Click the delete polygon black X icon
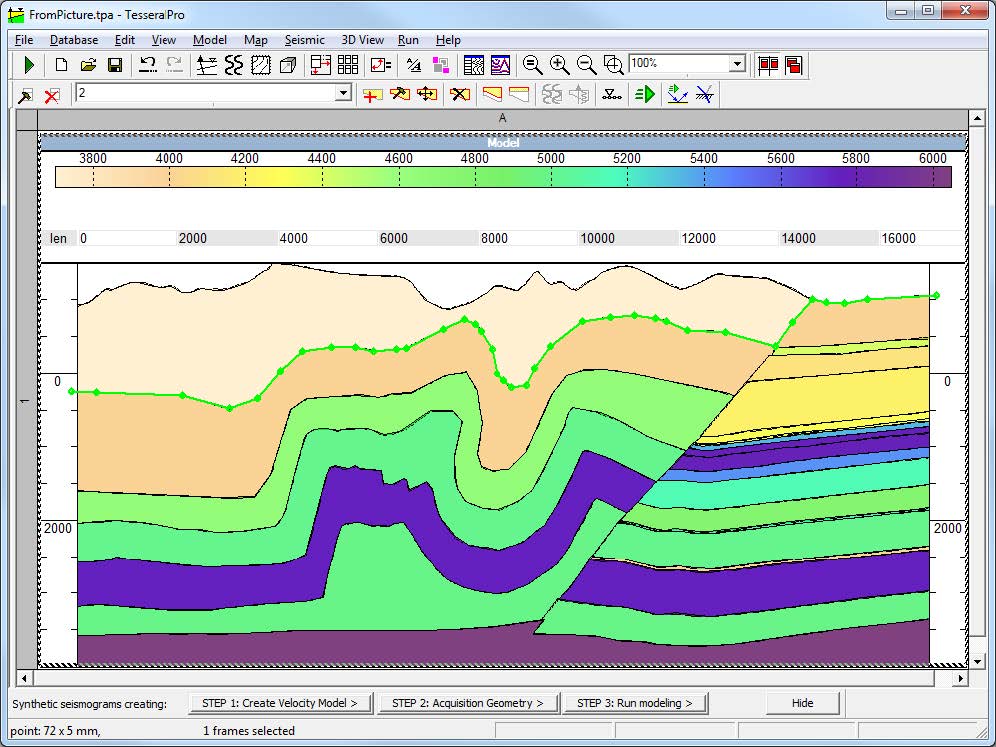 [459, 94]
